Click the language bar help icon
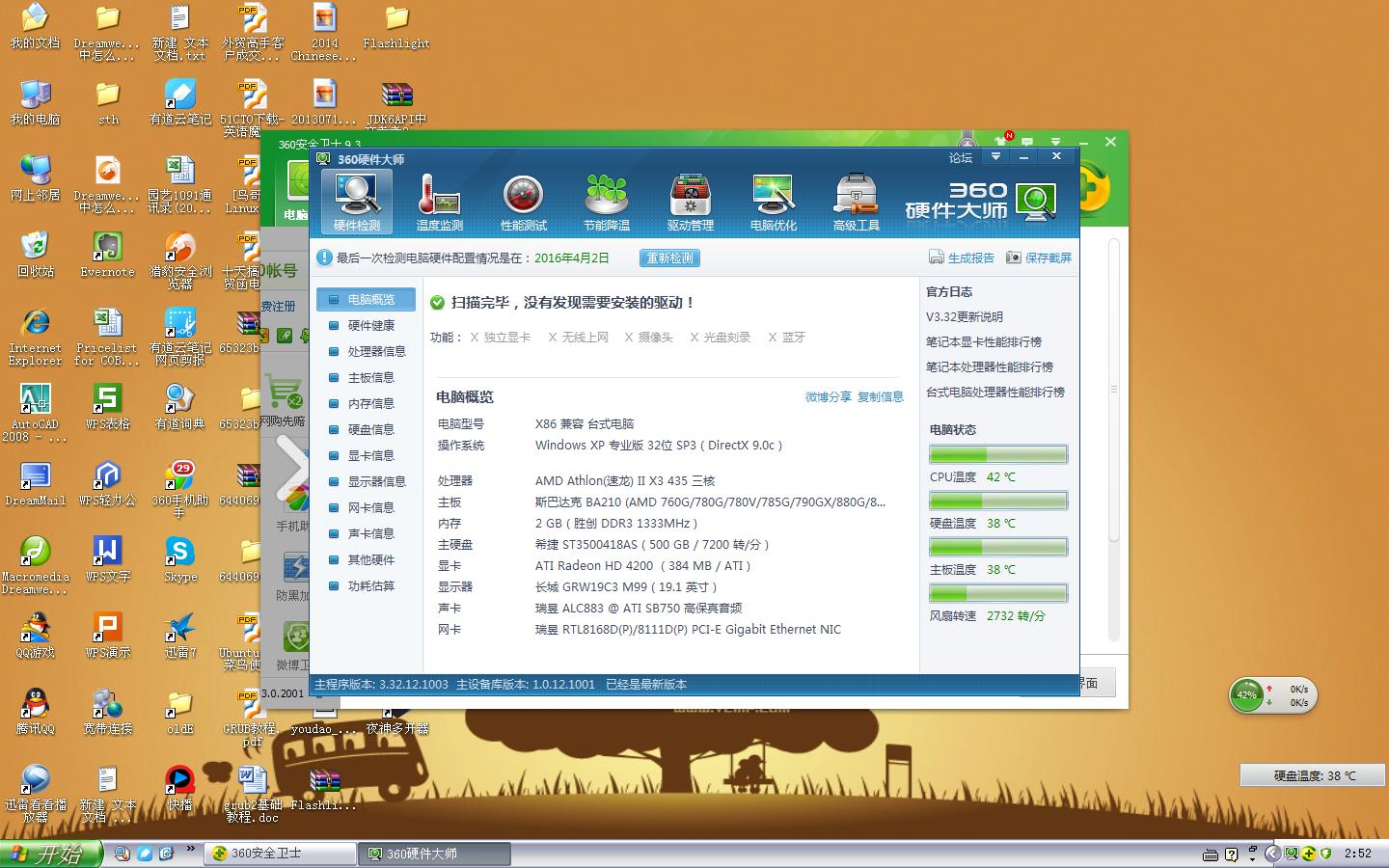This screenshot has width=1389, height=868. point(1232,854)
